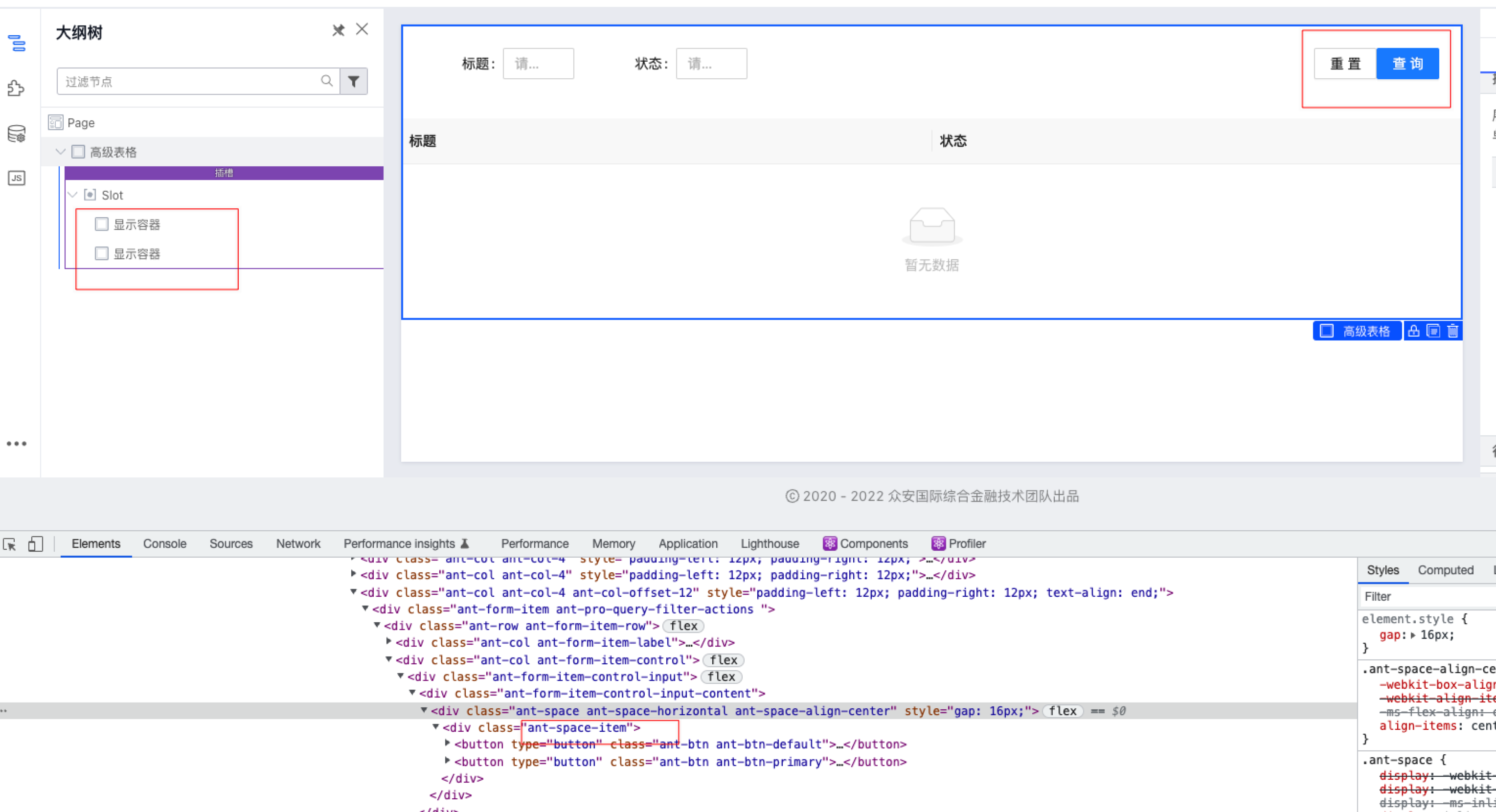Delete 高级表格 using the trash icon

pyautogui.click(x=1453, y=331)
